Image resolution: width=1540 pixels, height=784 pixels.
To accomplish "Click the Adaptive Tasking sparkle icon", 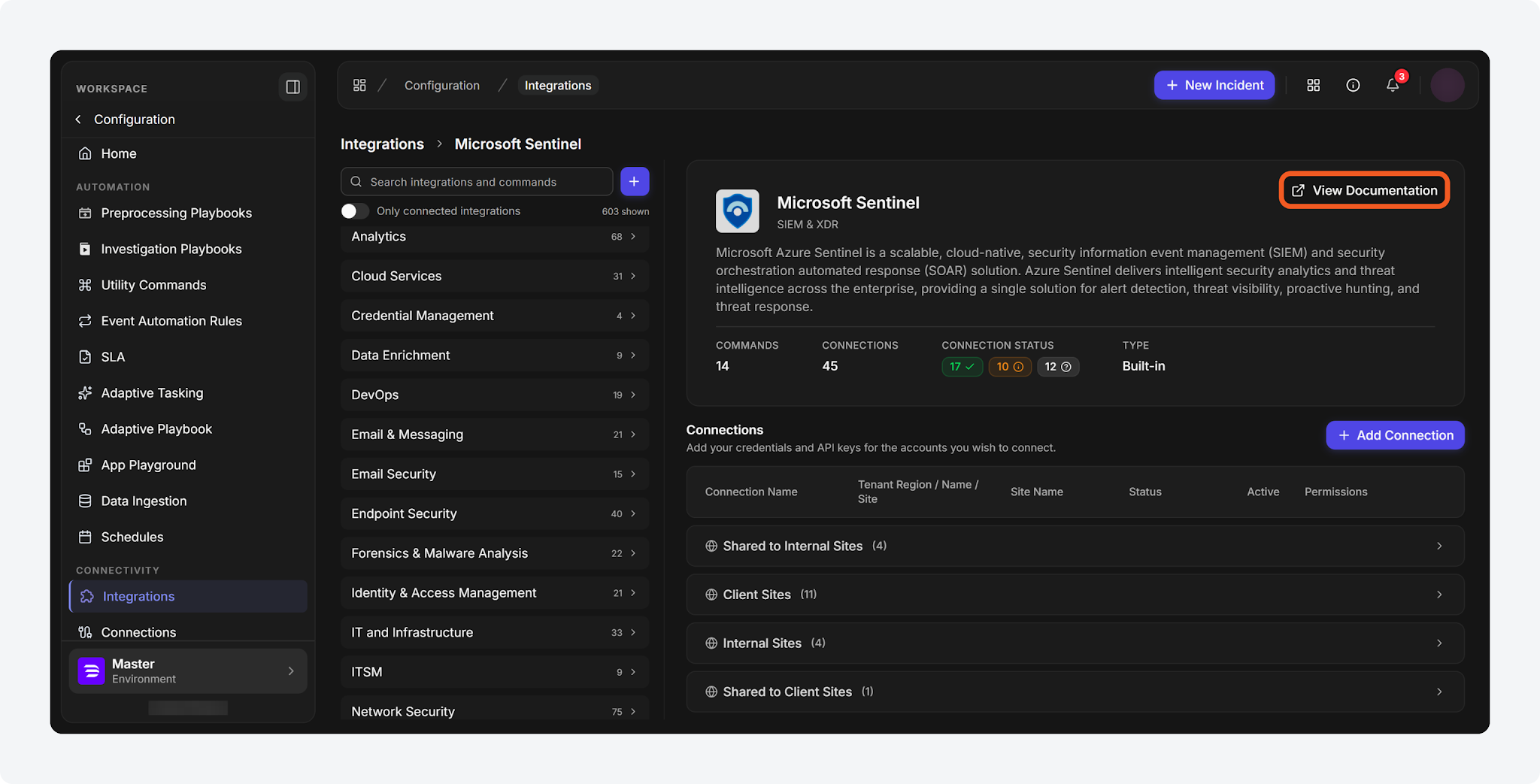I will [85, 393].
